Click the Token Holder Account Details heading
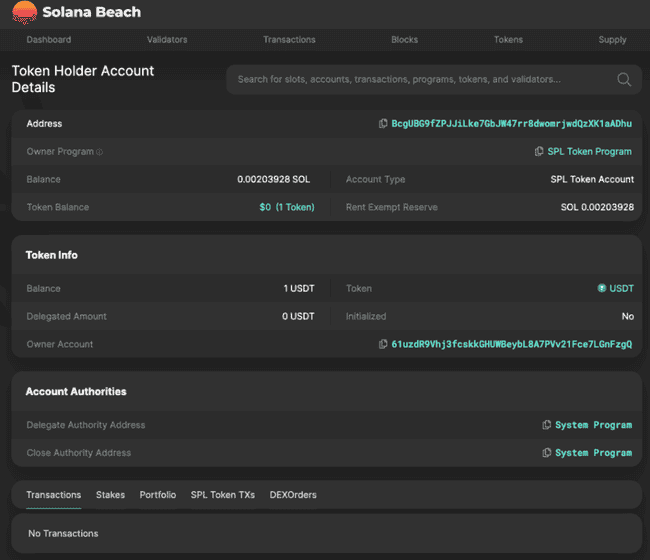 point(83,79)
